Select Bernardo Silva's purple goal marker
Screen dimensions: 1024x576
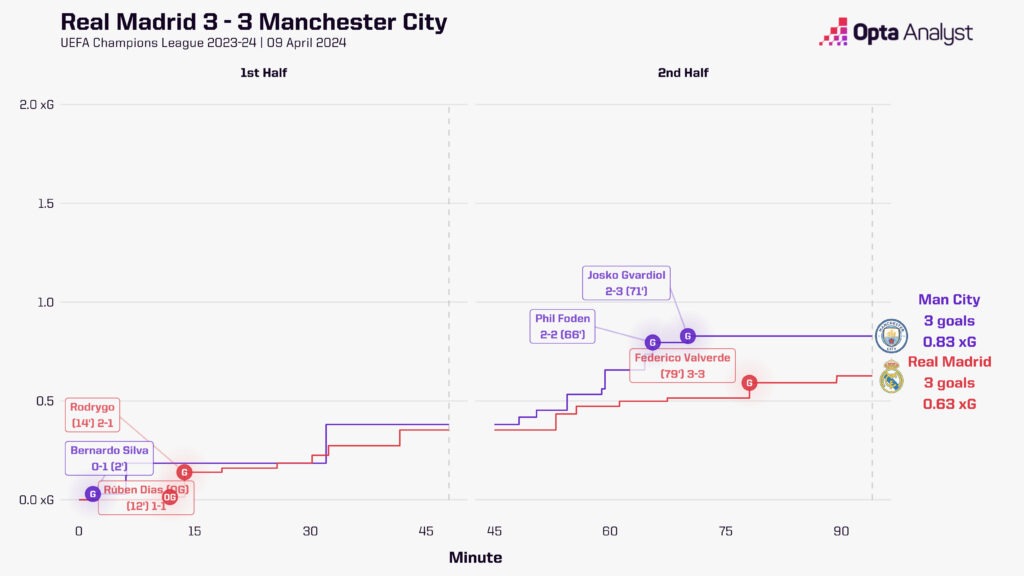click(93, 493)
